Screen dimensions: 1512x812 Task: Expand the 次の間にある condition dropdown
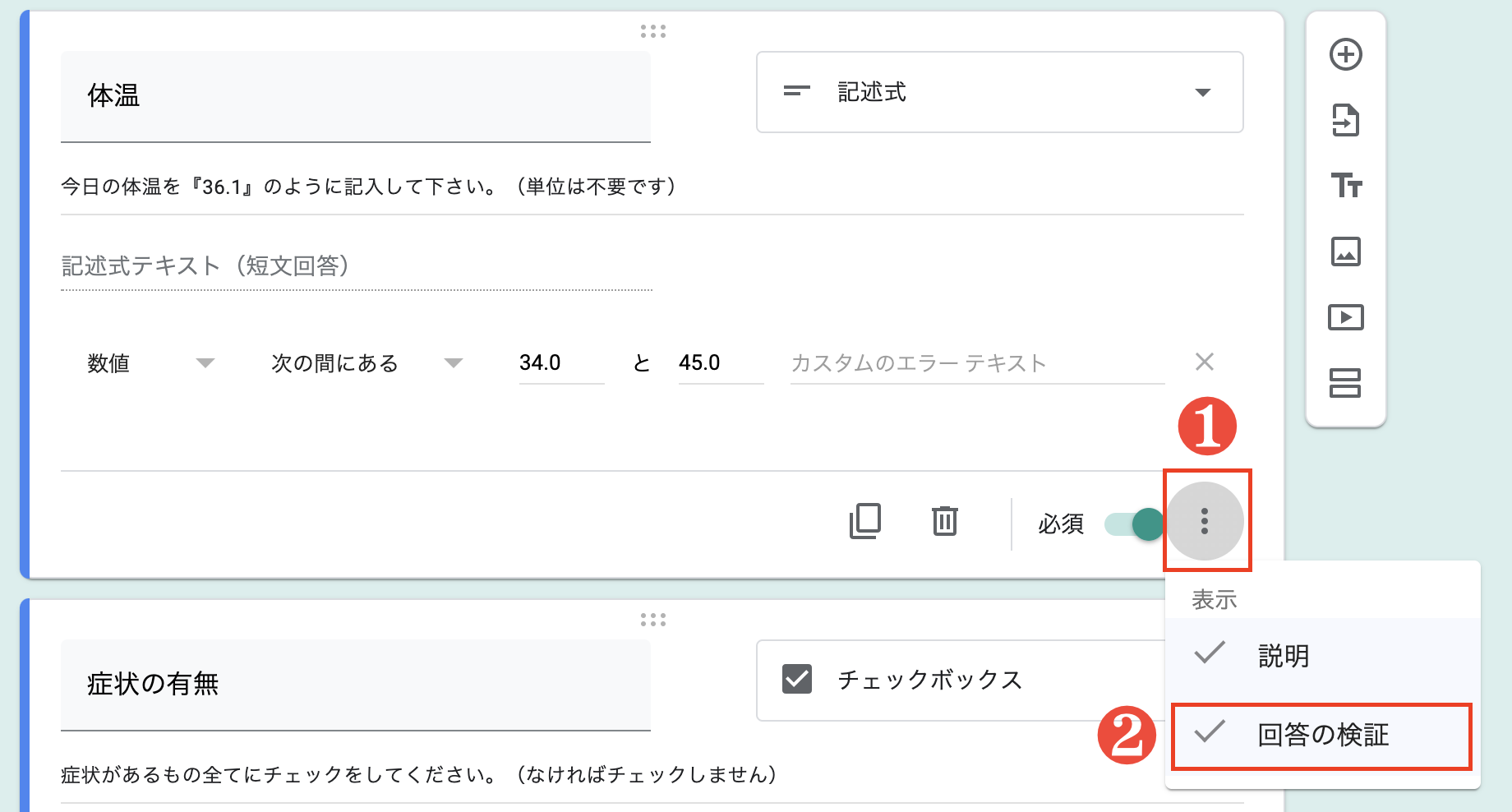(x=366, y=363)
